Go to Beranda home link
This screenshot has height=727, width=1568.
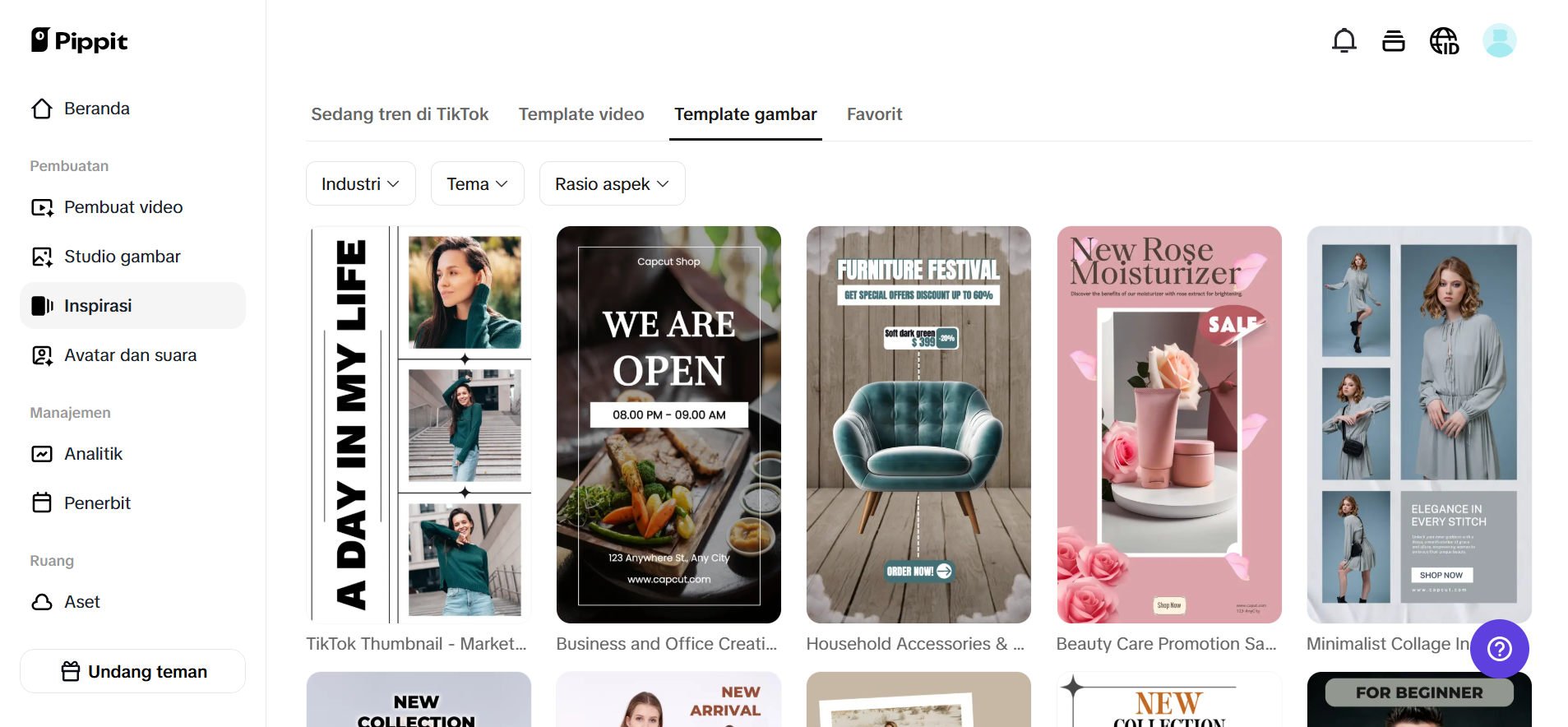coord(96,109)
